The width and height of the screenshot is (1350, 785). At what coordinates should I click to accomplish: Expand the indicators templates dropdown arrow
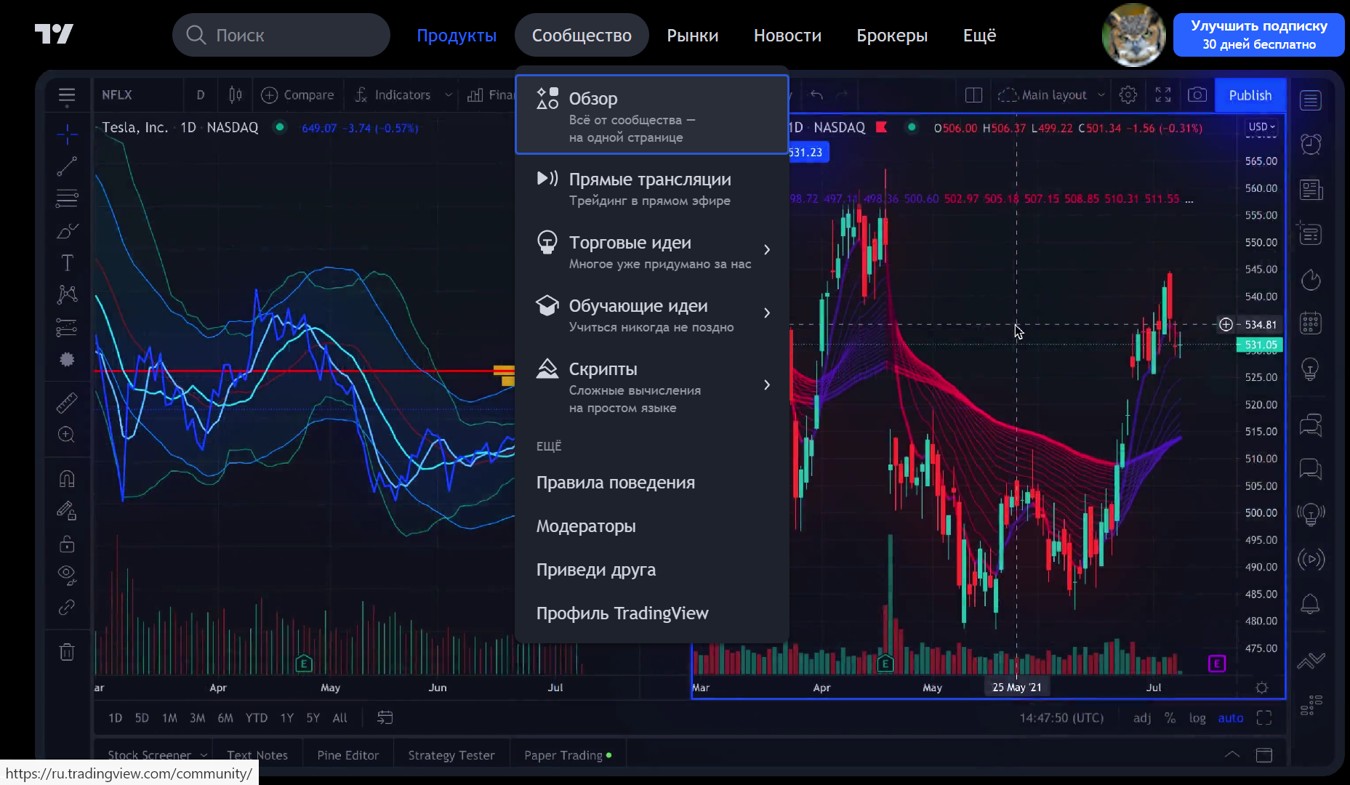448,95
